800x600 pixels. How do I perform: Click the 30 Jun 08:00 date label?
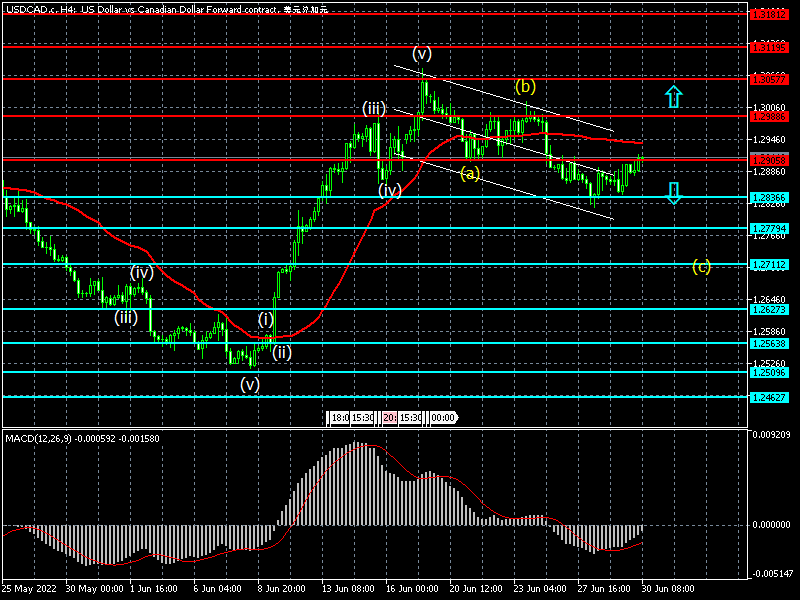(x=668, y=589)
